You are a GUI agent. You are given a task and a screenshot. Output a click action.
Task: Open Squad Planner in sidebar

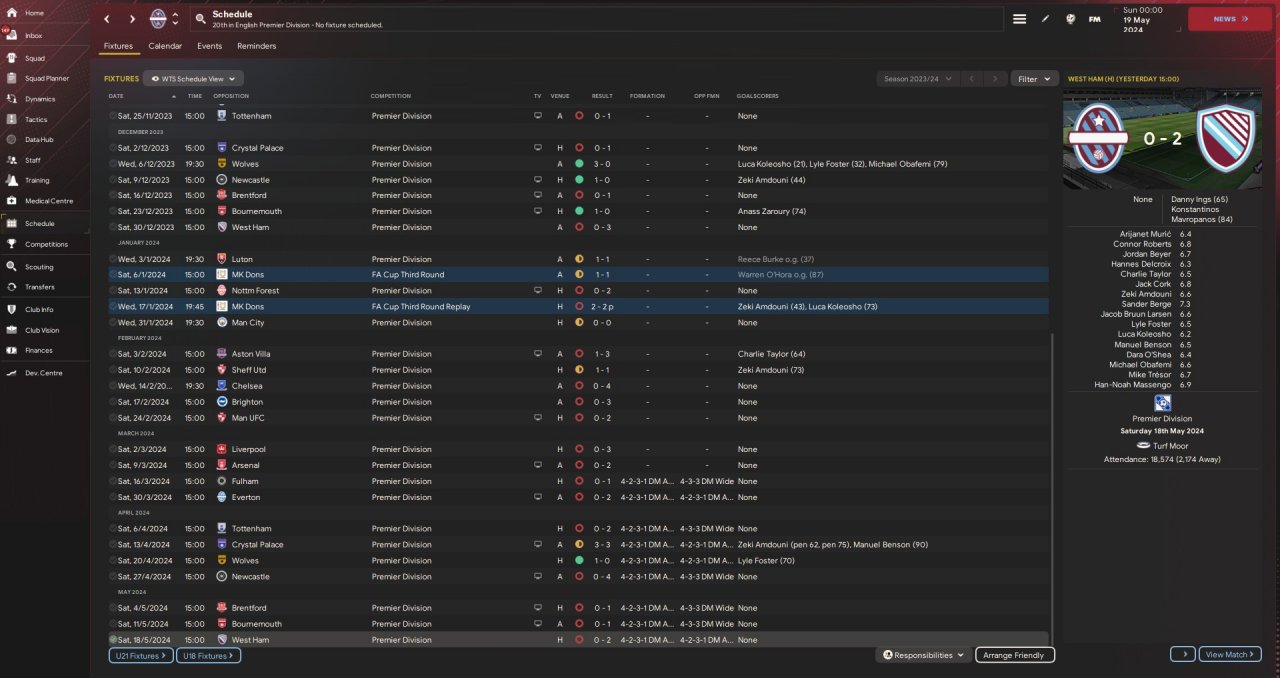click(x=46, y=78)
